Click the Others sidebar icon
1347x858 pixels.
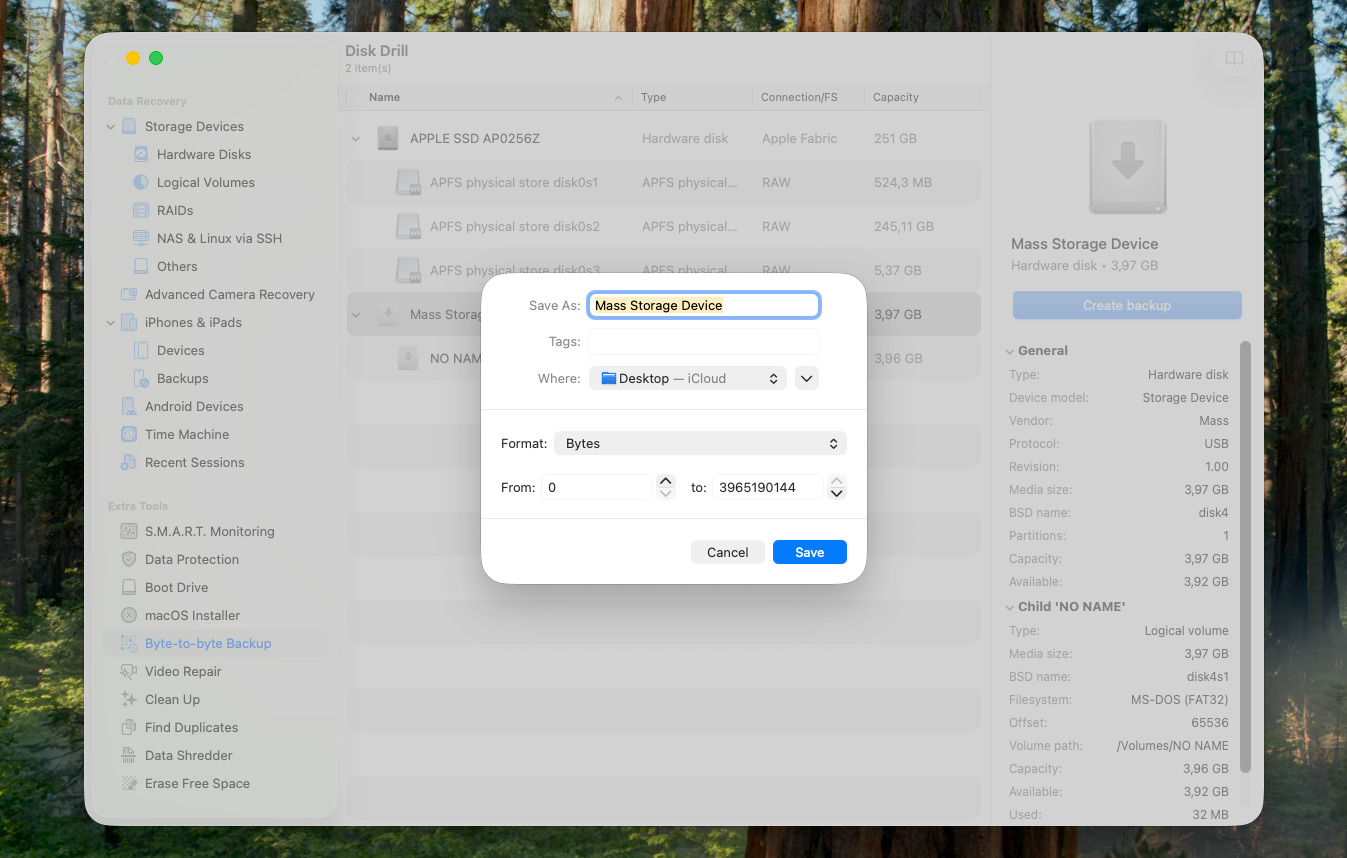click(x=141, y=267)
